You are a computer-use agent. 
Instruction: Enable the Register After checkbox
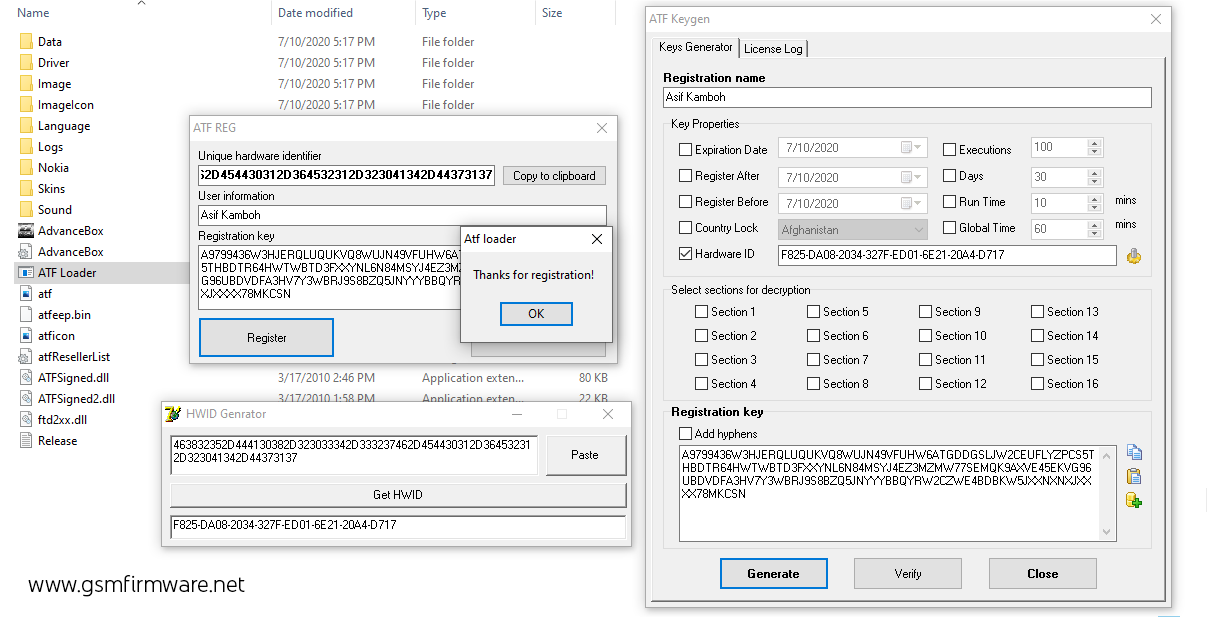pos(685,176)
